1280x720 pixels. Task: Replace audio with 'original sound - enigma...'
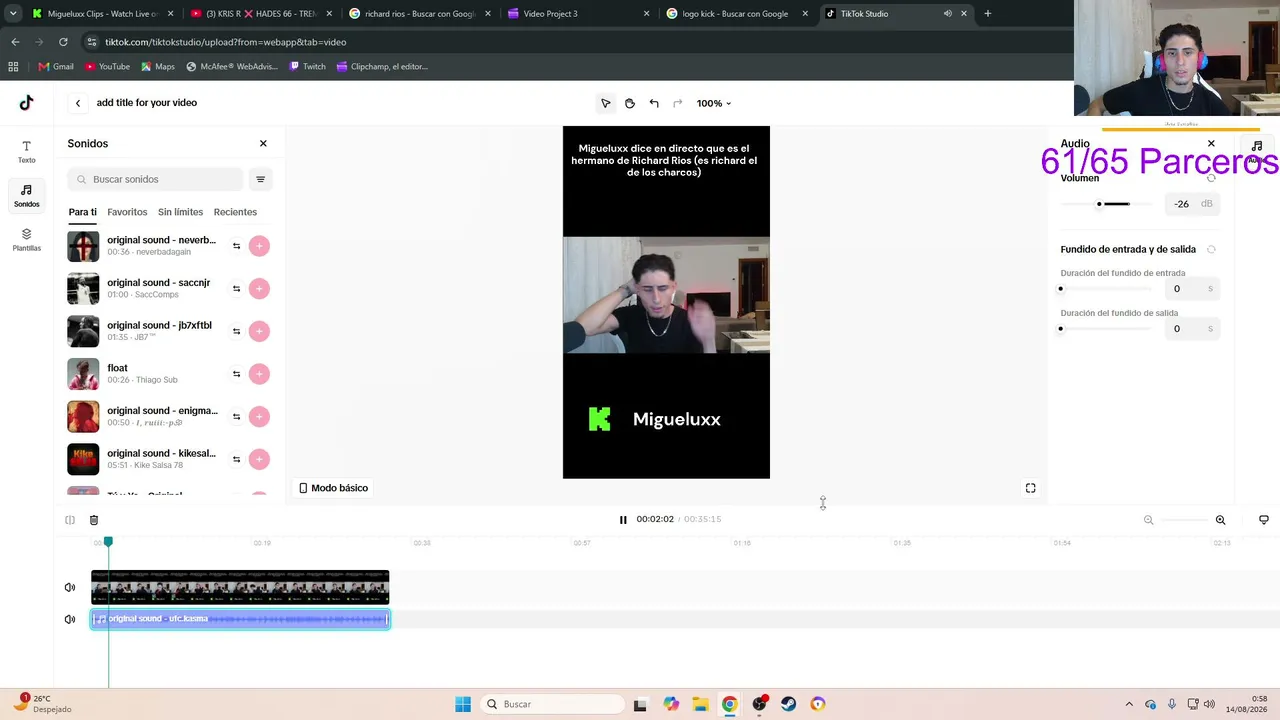236,416
